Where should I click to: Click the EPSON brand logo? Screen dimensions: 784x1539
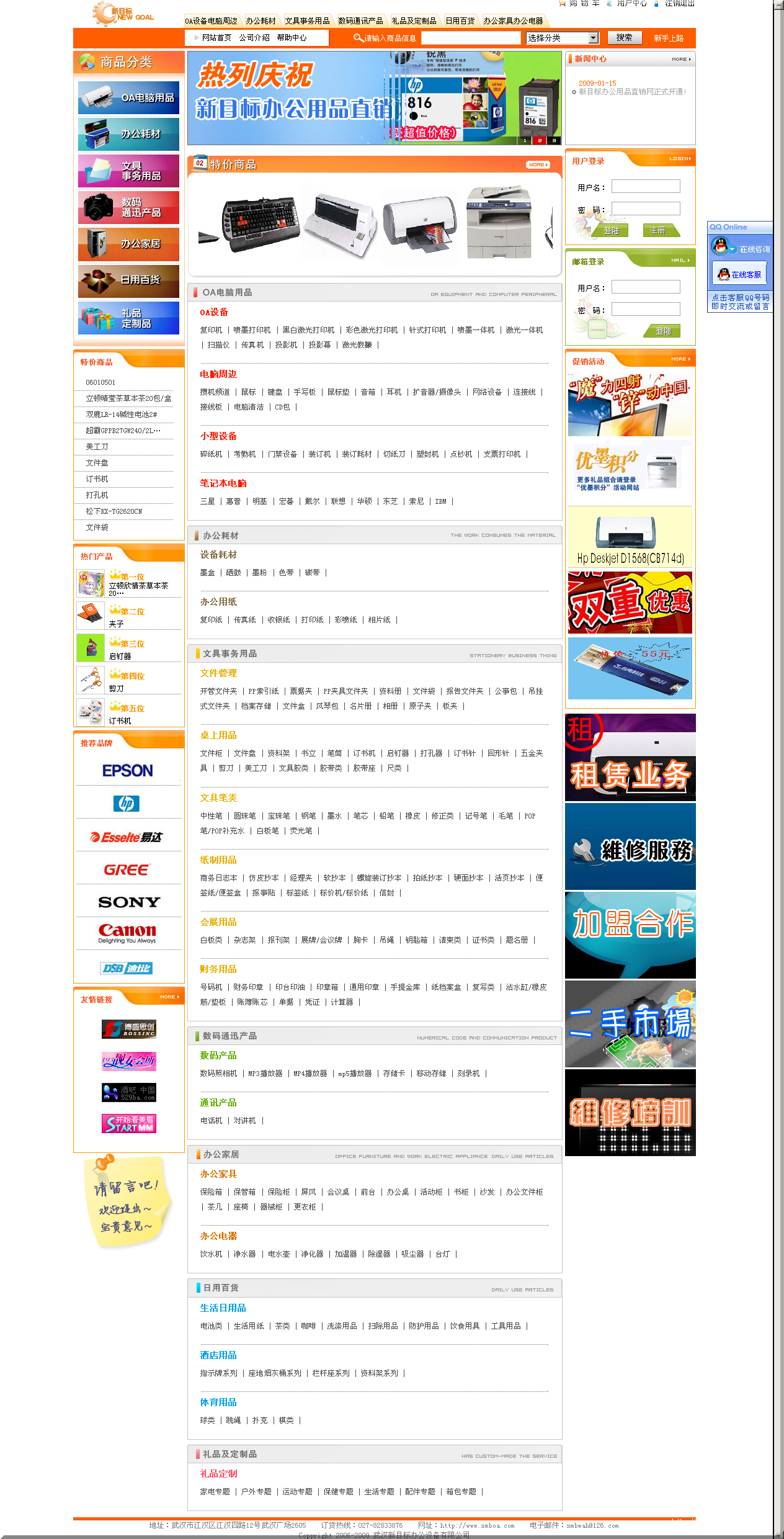coord(128,771)
